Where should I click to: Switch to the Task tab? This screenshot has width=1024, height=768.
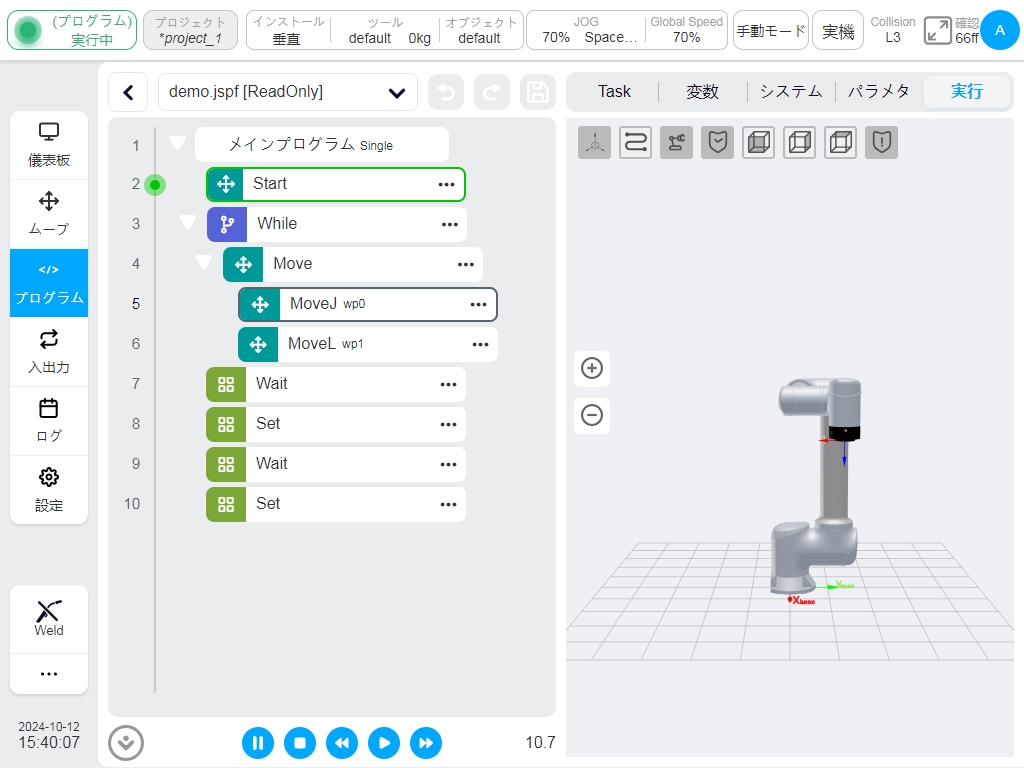tap(614, 91)
